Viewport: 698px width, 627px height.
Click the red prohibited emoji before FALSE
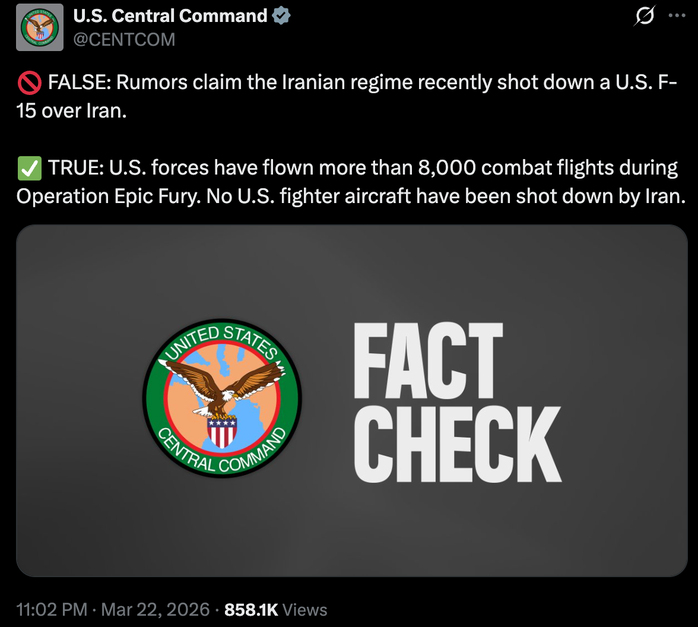pos(28,83)
